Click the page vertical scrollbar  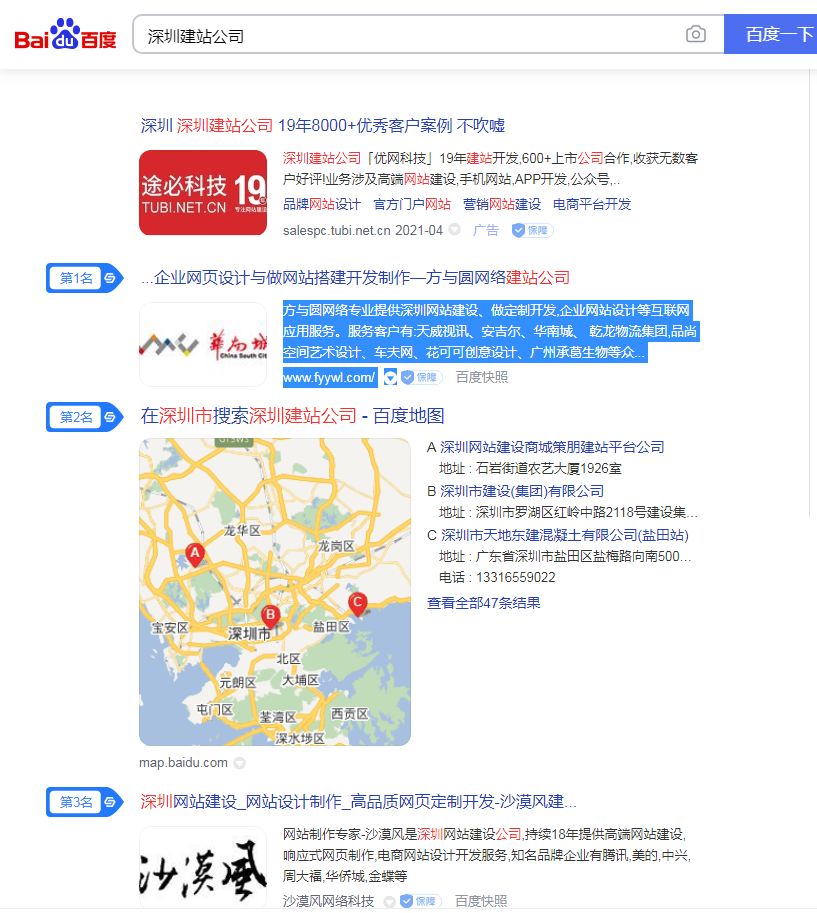809,293
